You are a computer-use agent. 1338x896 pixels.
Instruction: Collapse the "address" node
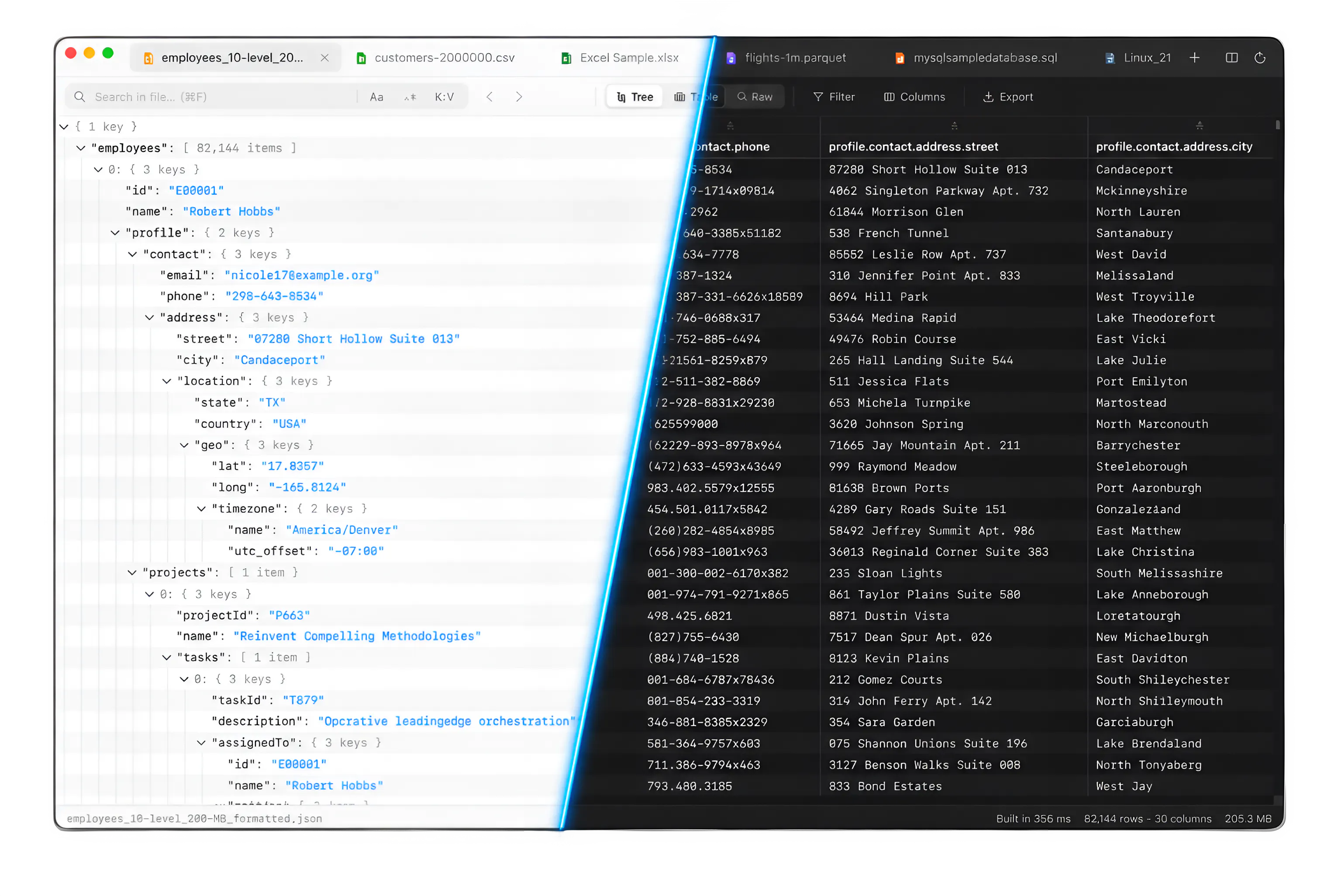149,318
